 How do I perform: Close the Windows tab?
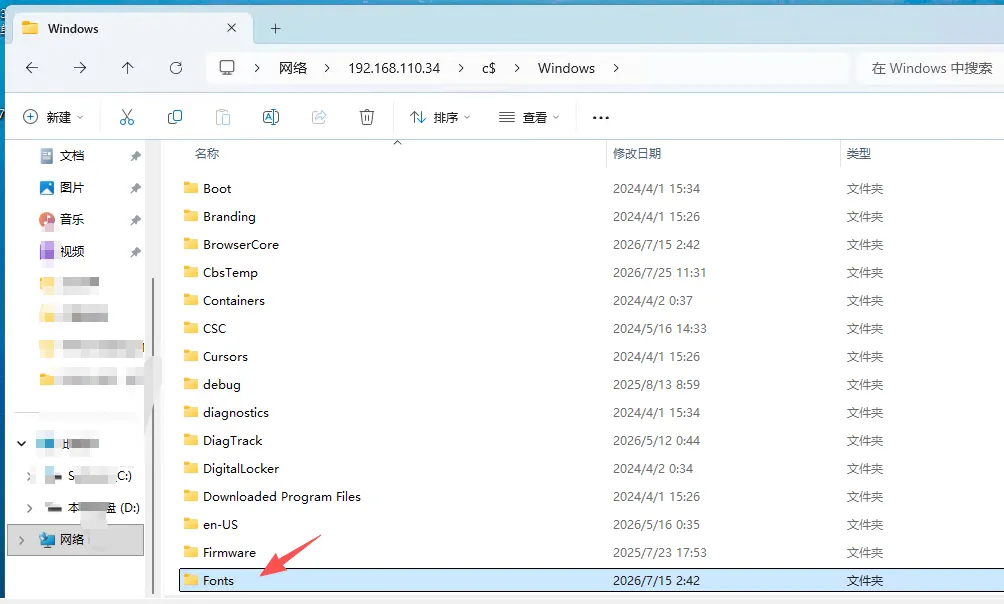(232, 28)
